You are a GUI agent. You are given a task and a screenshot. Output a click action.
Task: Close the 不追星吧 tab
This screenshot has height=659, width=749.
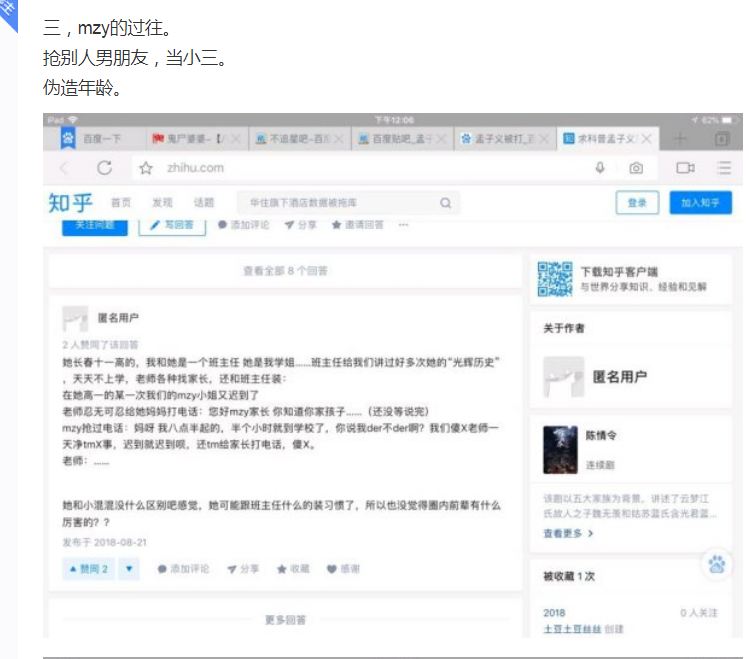click(x=339, y=139)
